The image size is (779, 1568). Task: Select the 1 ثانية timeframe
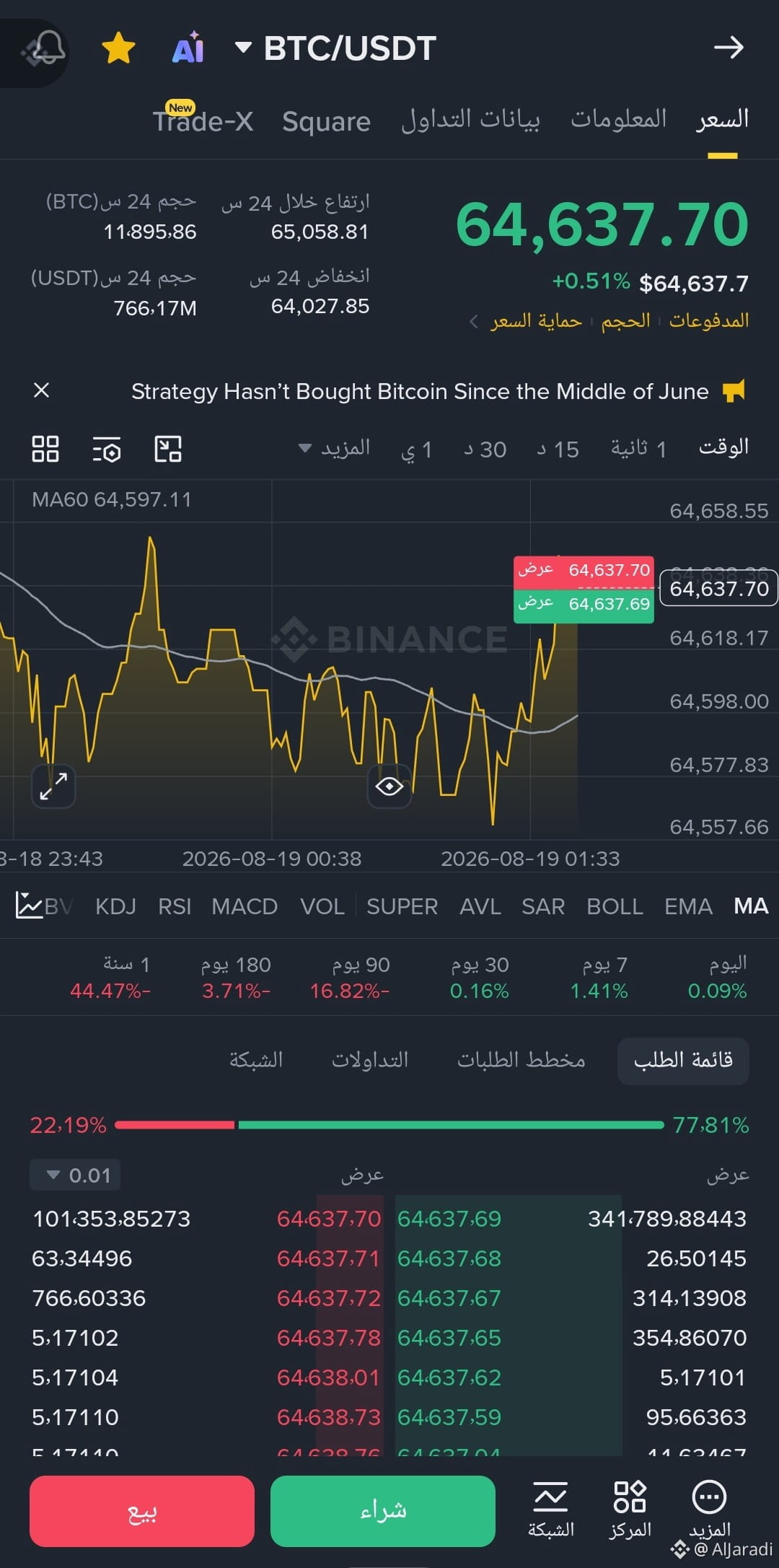638,449
